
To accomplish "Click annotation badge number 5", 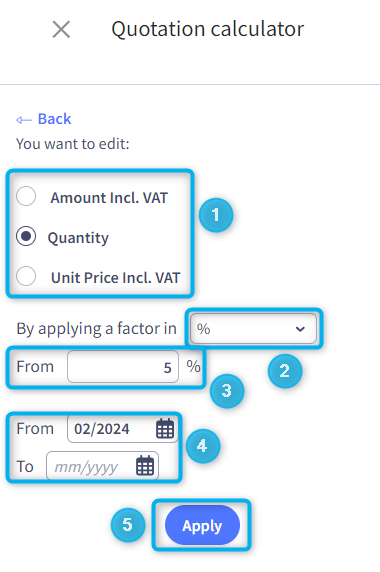I will point(128,525).
